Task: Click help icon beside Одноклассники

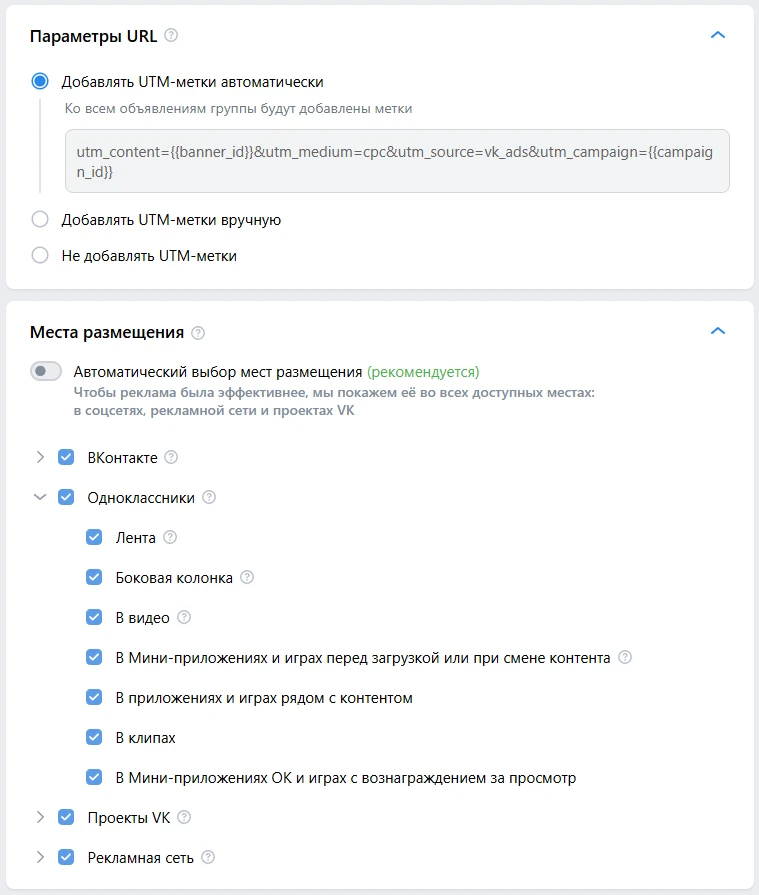Action: (x=209, y=497)
